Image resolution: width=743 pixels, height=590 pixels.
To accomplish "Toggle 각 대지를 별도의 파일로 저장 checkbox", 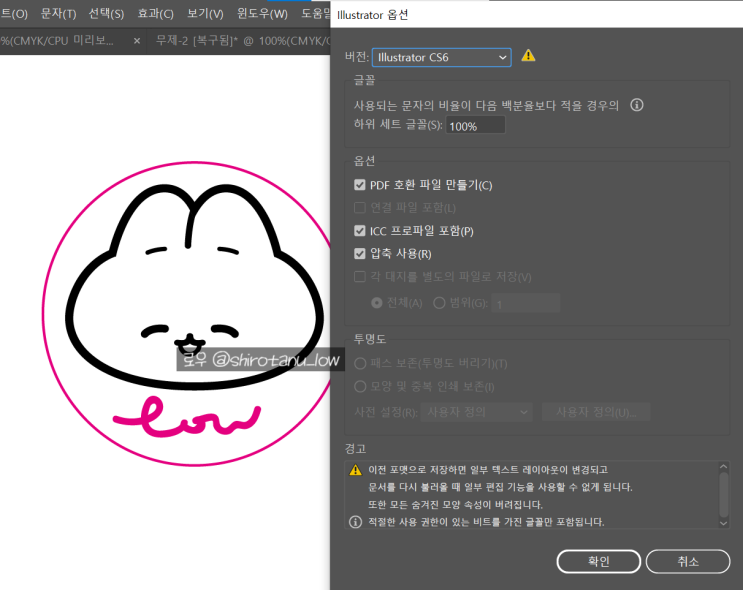I will (x=360, y=277).
